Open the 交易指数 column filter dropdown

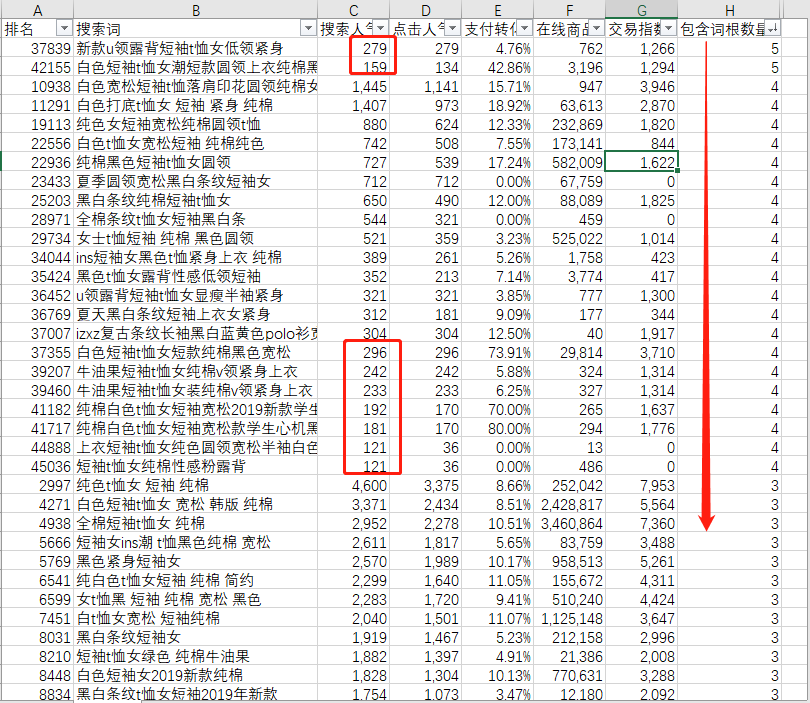(x=669, y=28)
